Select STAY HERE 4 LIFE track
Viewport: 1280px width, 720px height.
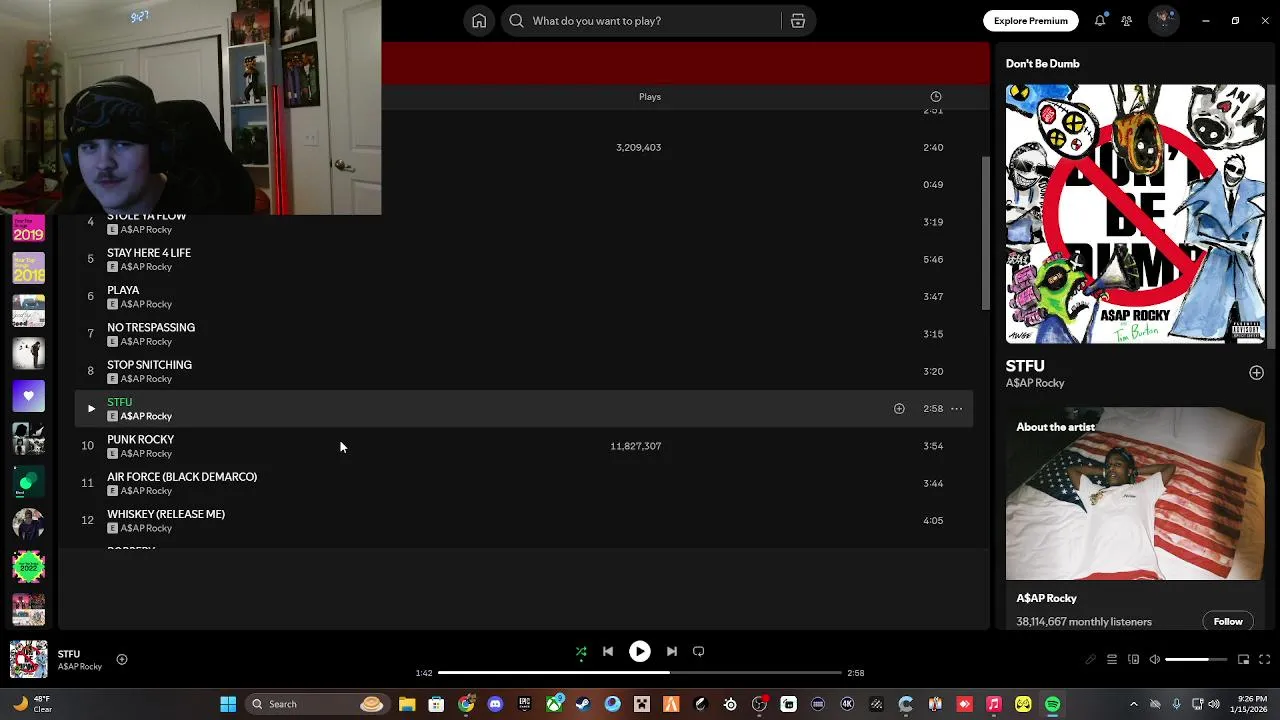pos(149,253)
